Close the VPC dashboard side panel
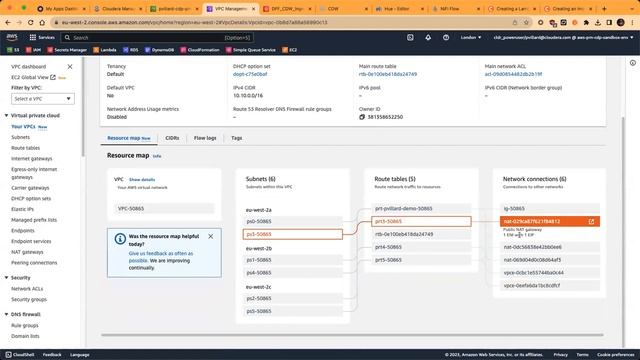The image size is (640, 360). [70, 67]
